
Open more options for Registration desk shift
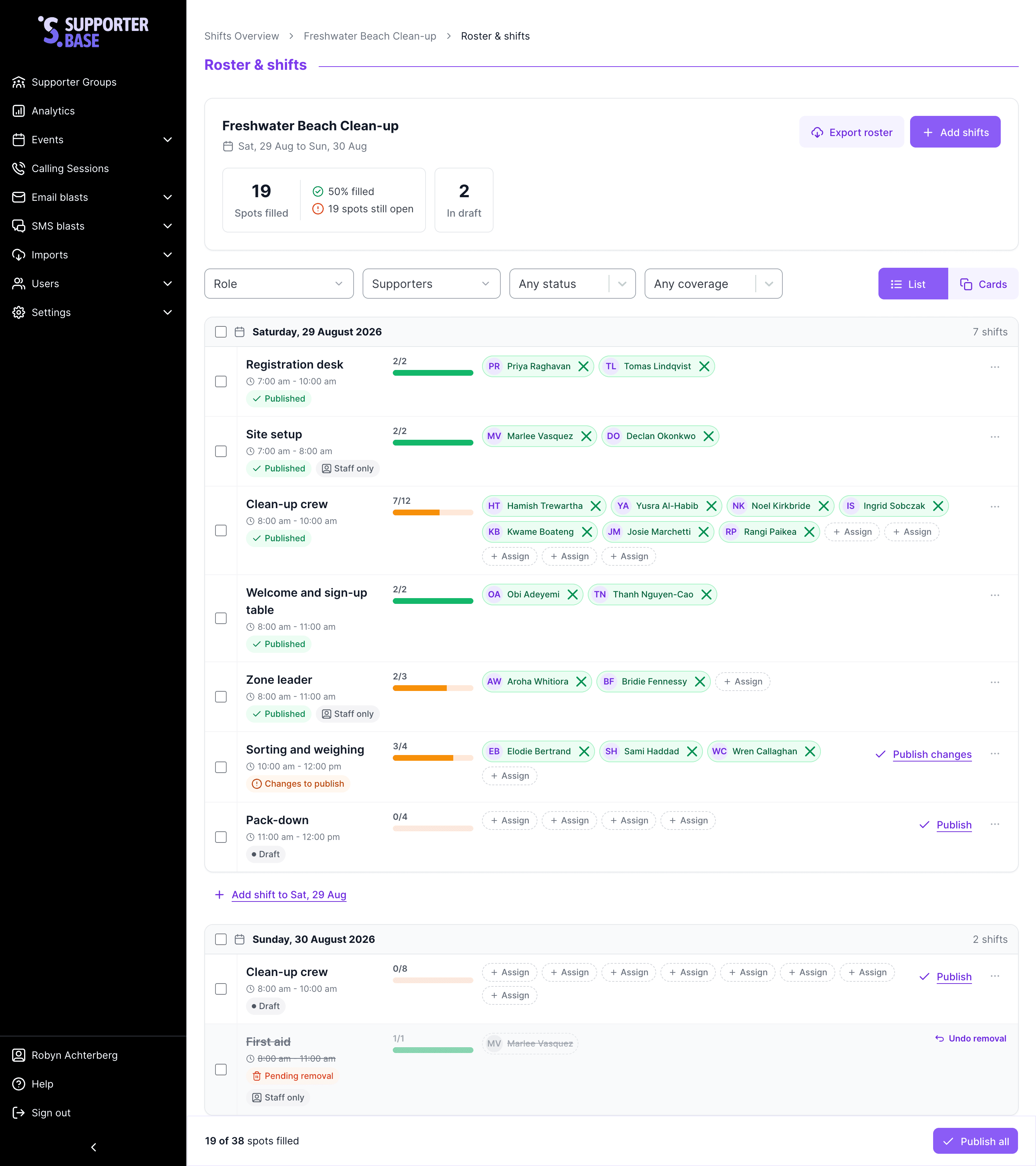coord(995,367)
